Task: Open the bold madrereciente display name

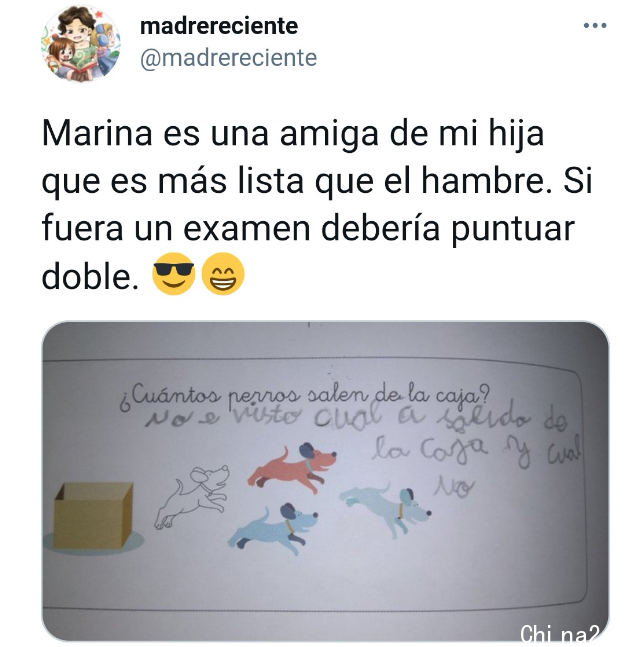Action: coord(219,26)
